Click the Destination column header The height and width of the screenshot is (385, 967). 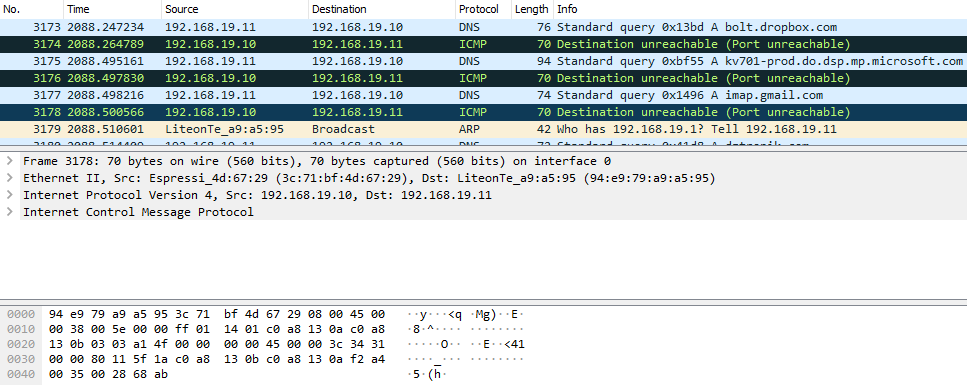pyautogui.click(x=382, y=9)
